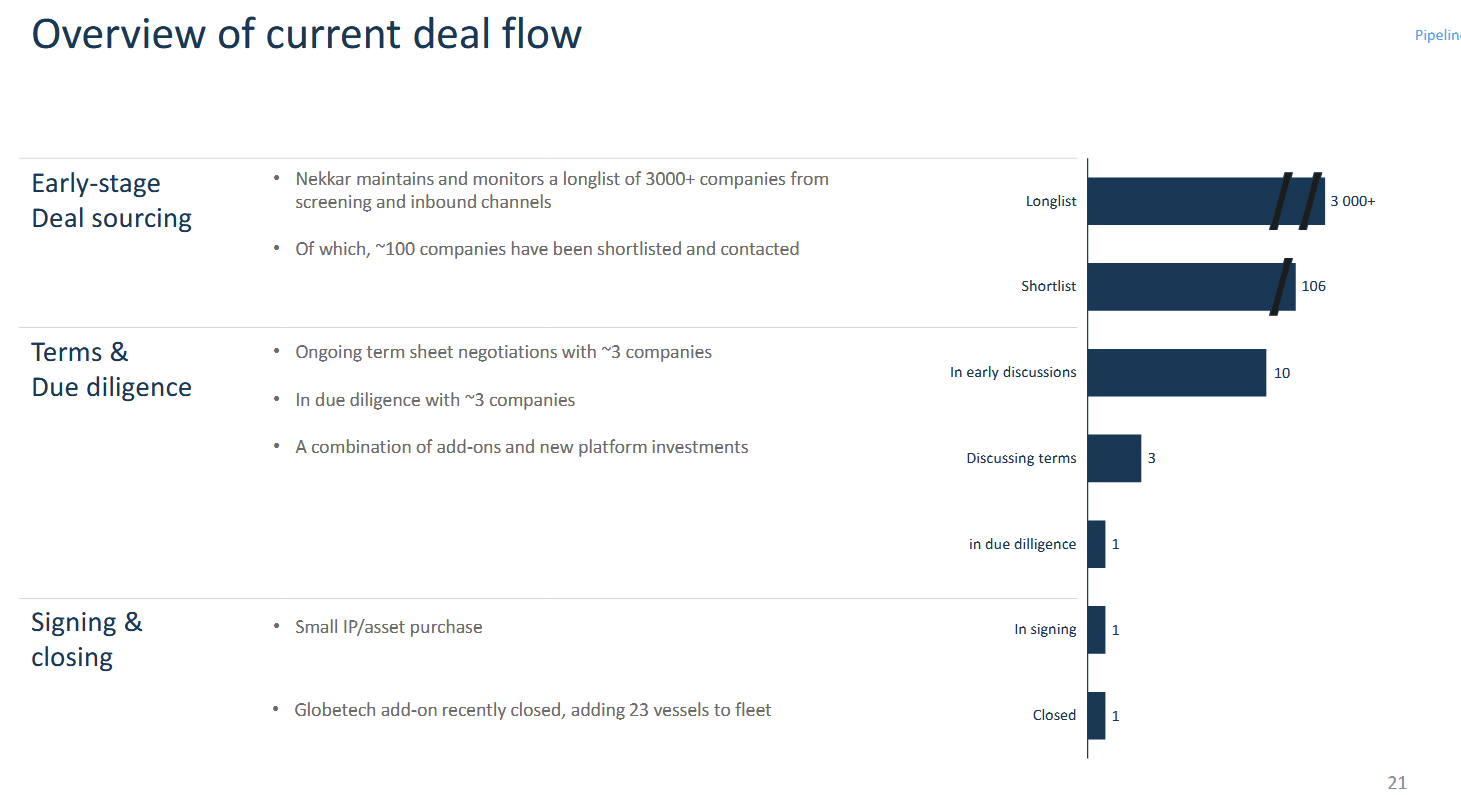The width and height of the screenshot is (1461, 795).
Task: Click the Longlist bar in the chart
Action: point(1180,201)
